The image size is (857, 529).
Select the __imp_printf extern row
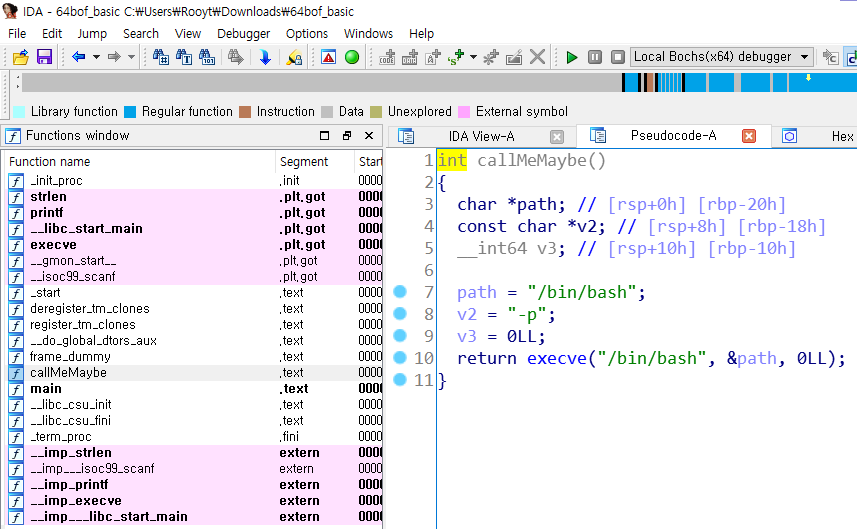click(x=195, y=485)
